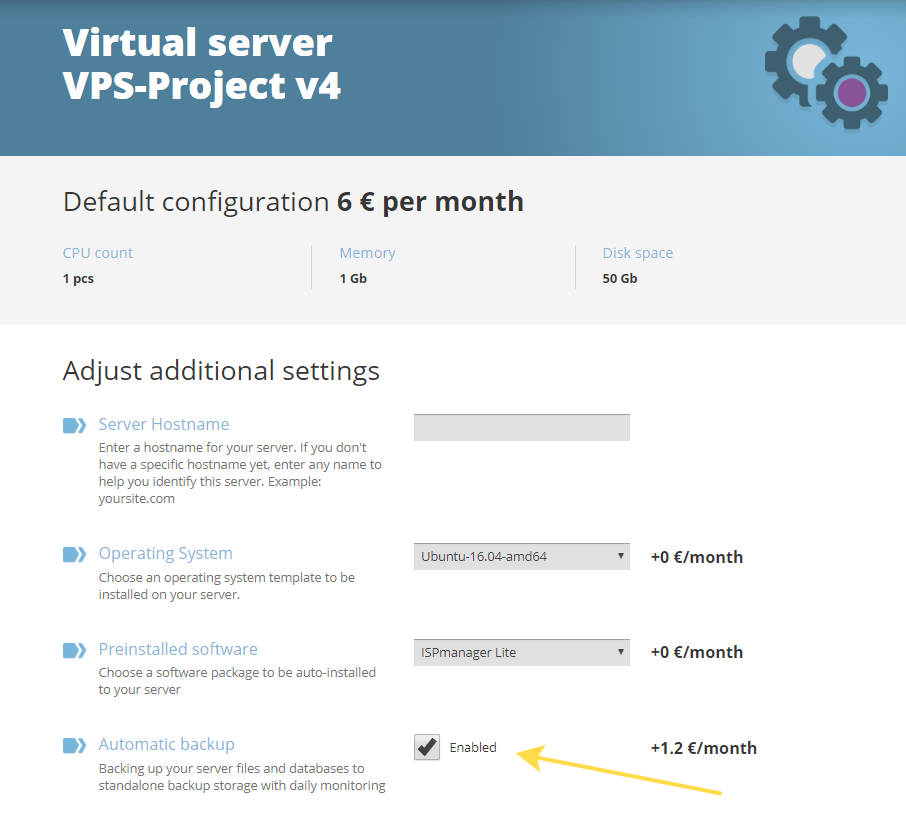The width and height of the screenshot is (906, 815).
Task: Click the '1 Gb' memory value
Action: (353, 278)
